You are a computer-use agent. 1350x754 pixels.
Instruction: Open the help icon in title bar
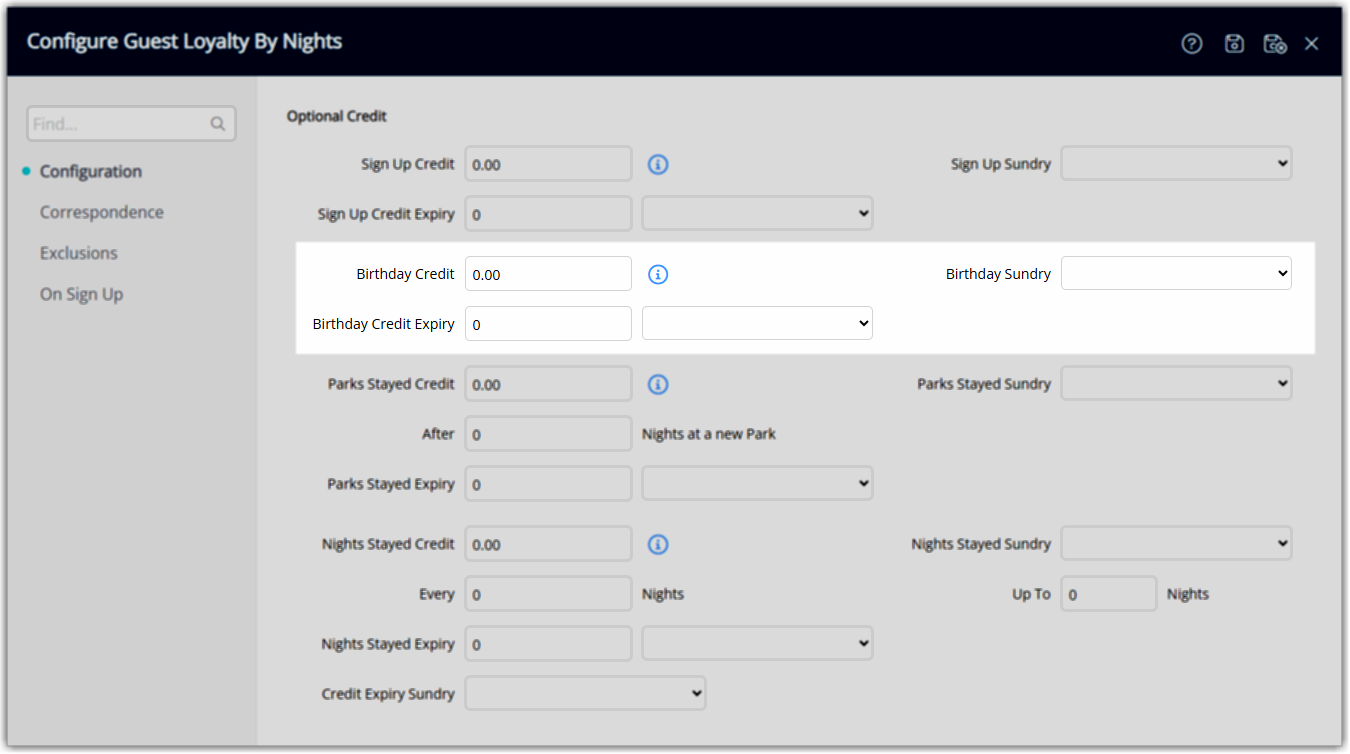click(x=1191, y=43)
